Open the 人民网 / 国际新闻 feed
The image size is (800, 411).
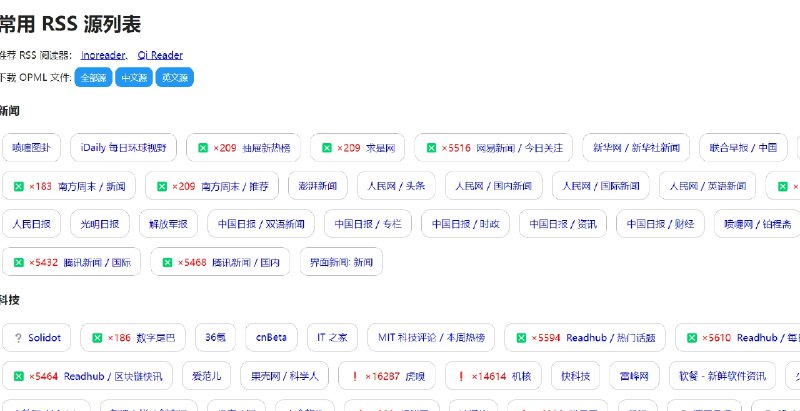click(x=601, y=186)
